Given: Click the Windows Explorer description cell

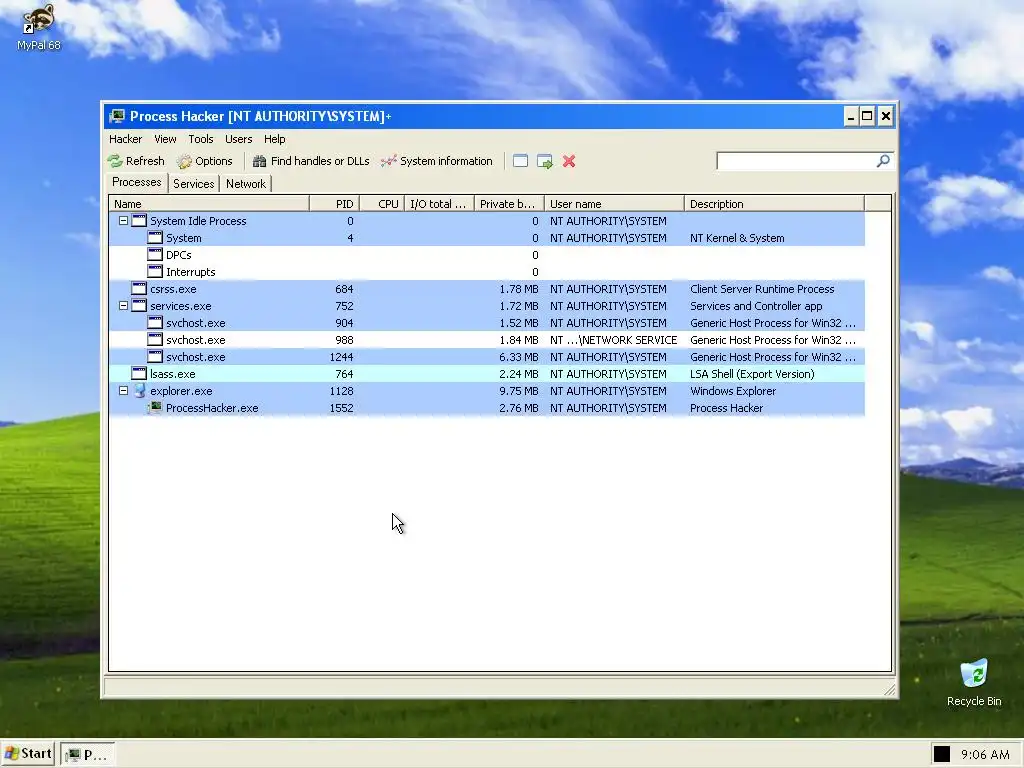Looking at the screenshot, I should click(x=733, y=391).
